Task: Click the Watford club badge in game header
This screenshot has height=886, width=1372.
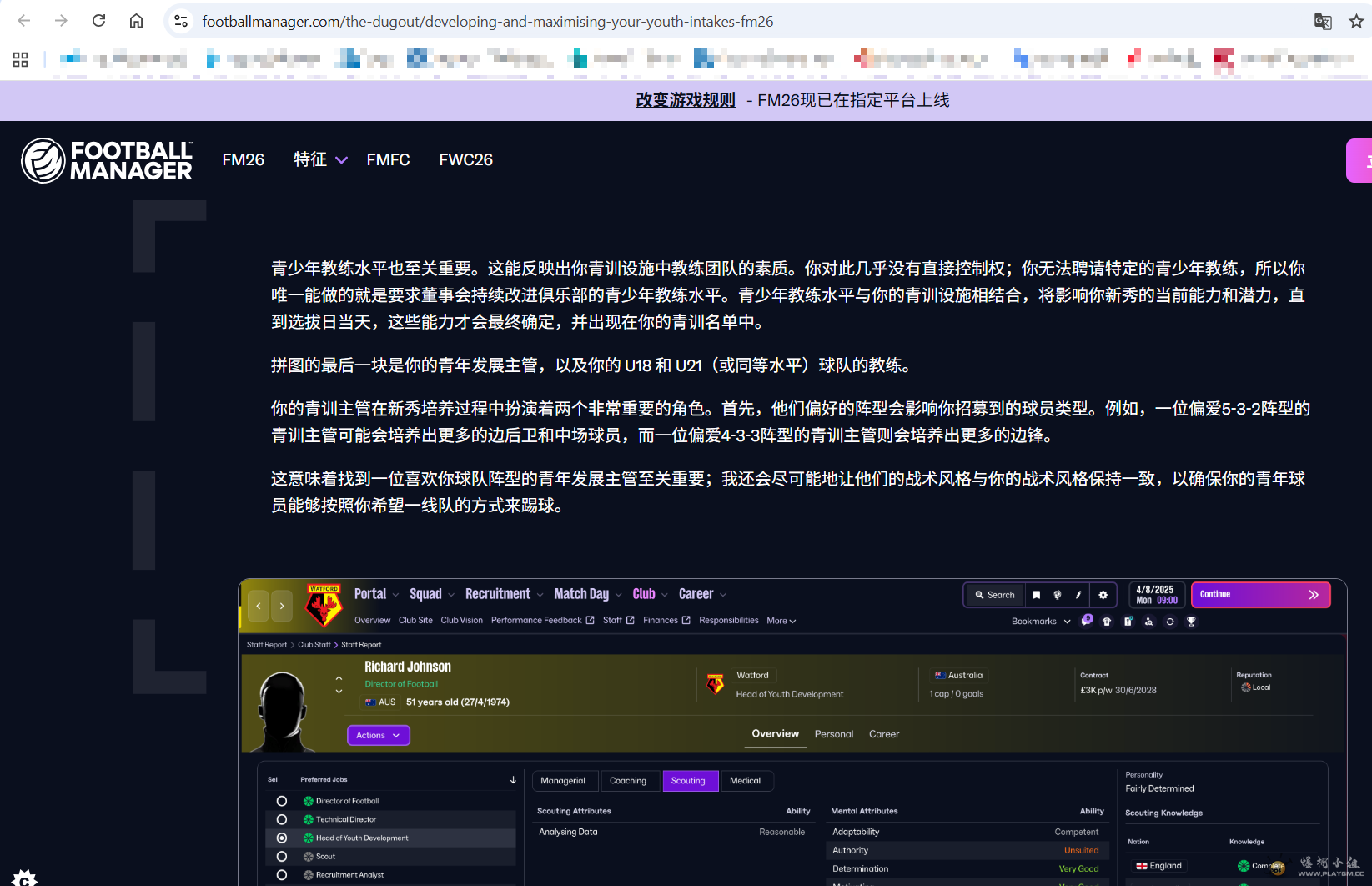Action: click(324, 606)
